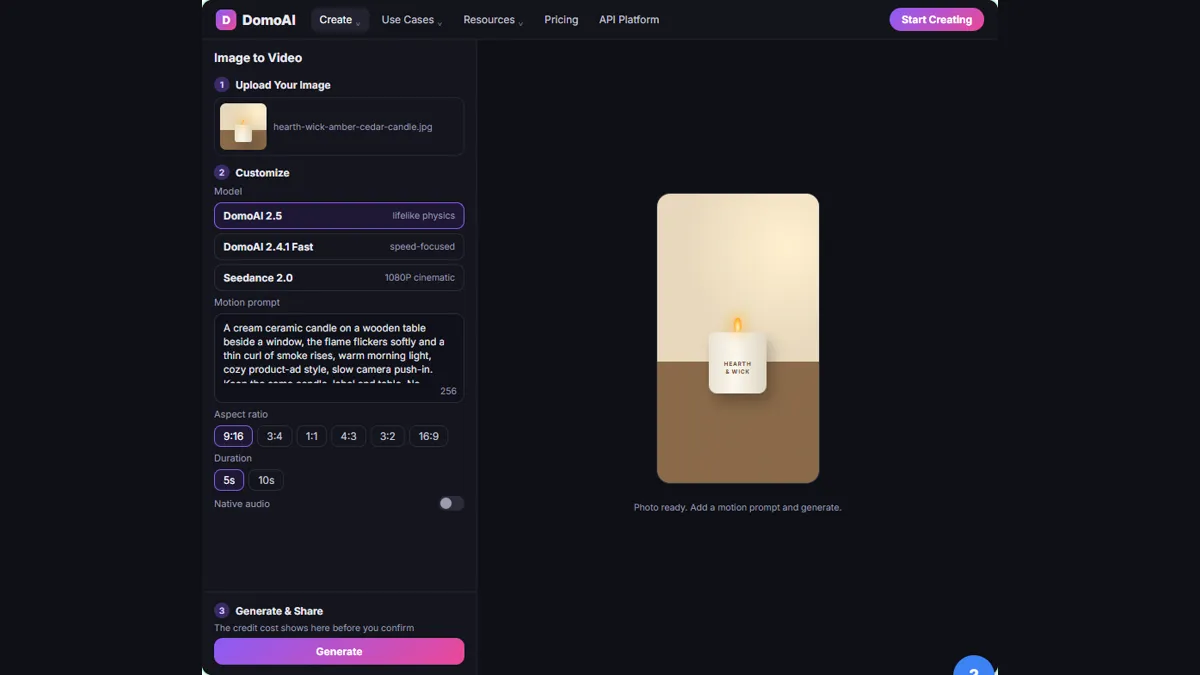Enable the Native audio switch
This screenshot has width=1200, height=675.
pos(451,504)
